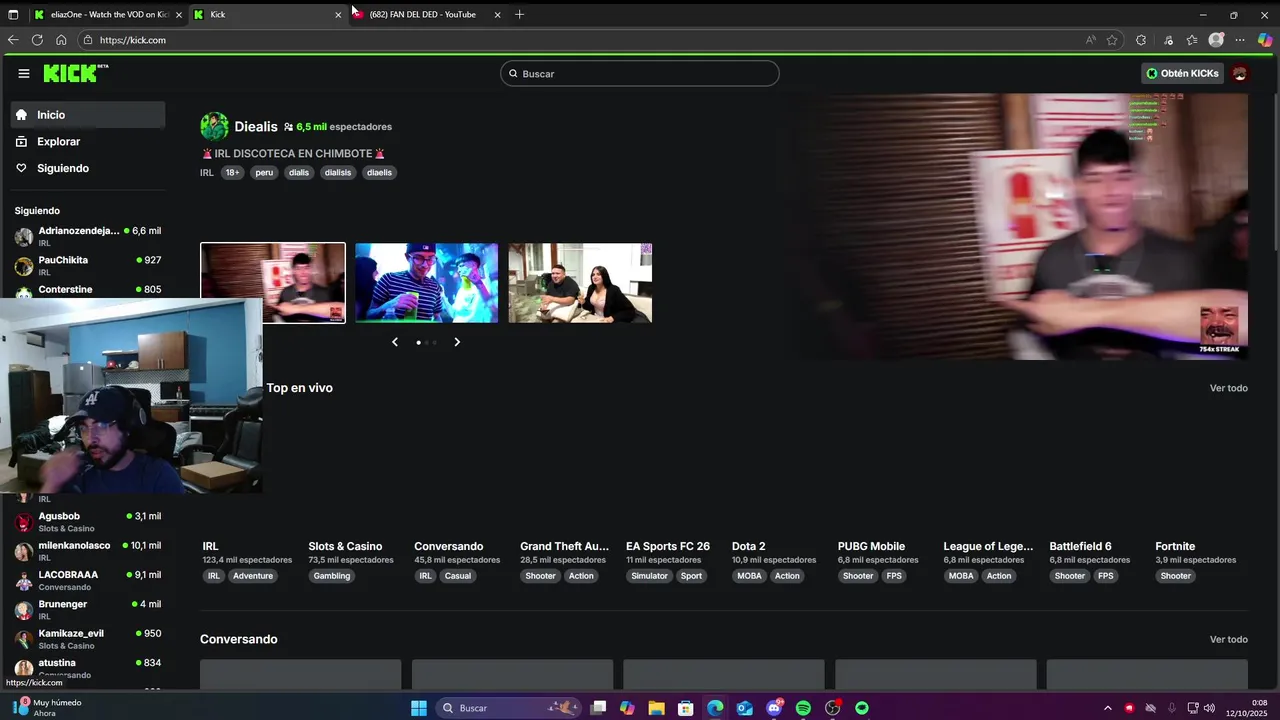The image size is (1280, 720).
Task: Click the 18+ tag badge
Action: [x=232, y=172]
